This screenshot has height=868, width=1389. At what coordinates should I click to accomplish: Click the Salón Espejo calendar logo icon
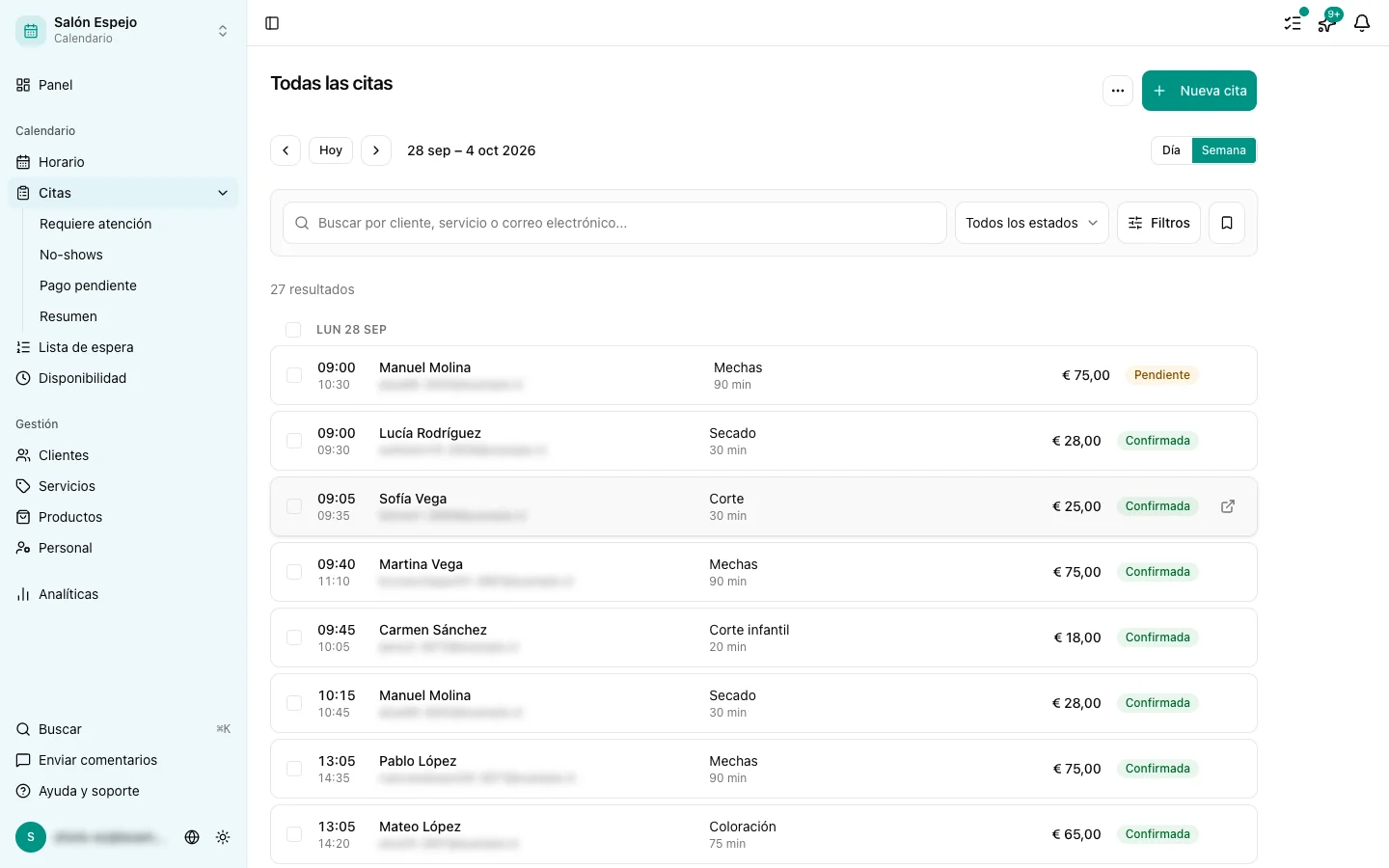(x=31, y=31)
